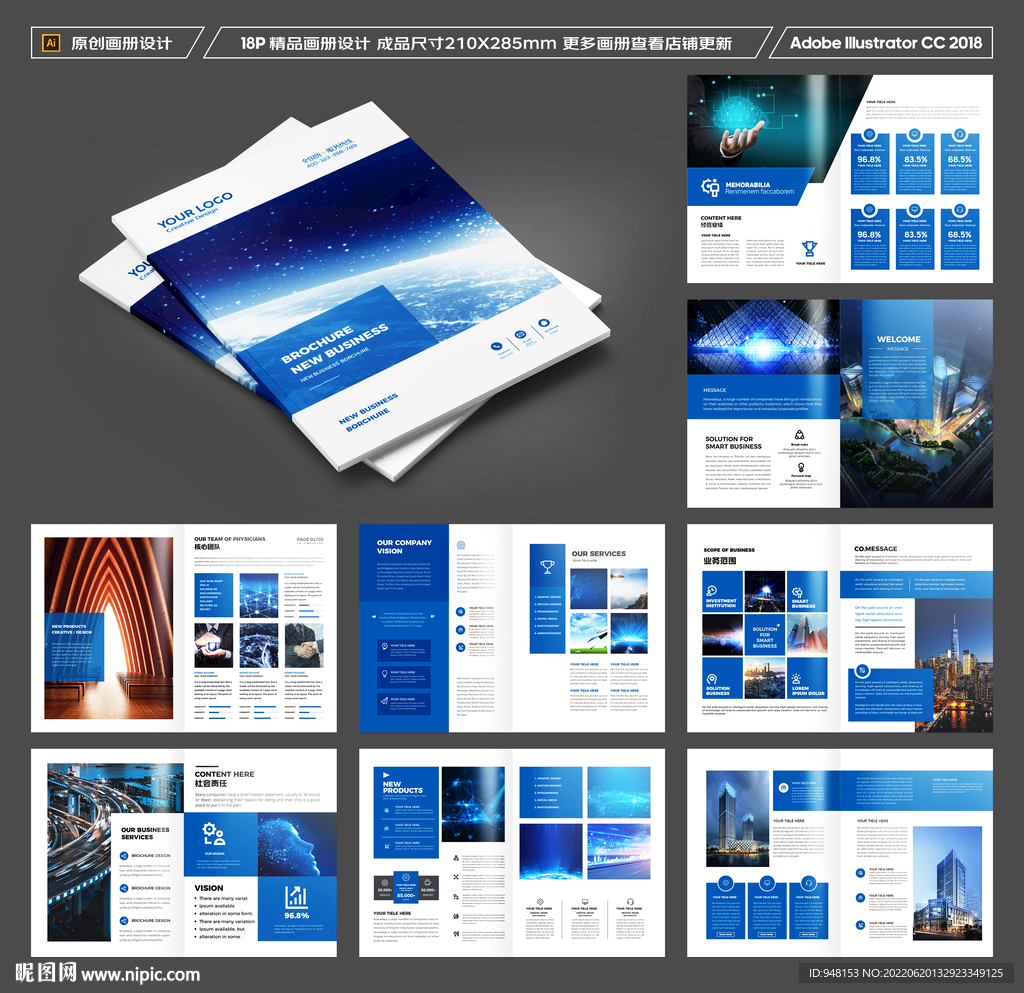Click the play arrow icon above 'NEW PRODUCTS'
Screen dimensions: 1024x993
tap(386, 775)
